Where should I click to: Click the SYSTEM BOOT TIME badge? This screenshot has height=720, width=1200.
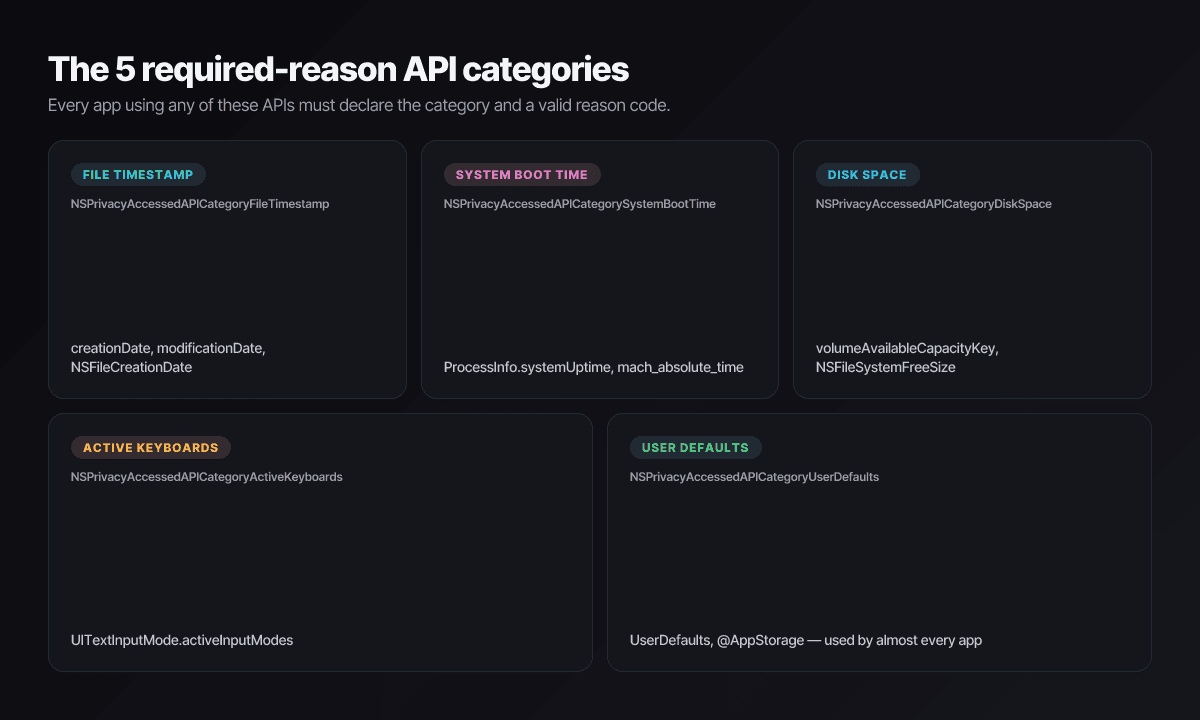pyautogui.click(x=522, y=175)
